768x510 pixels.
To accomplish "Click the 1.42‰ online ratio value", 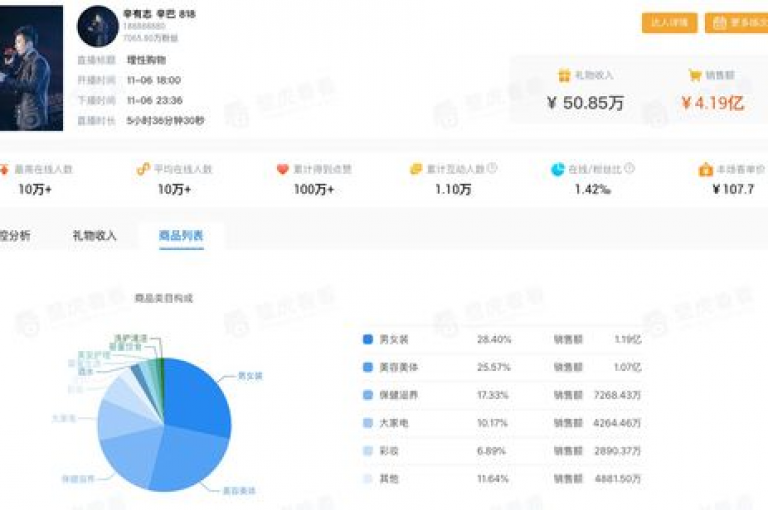I will click(593, 189).
